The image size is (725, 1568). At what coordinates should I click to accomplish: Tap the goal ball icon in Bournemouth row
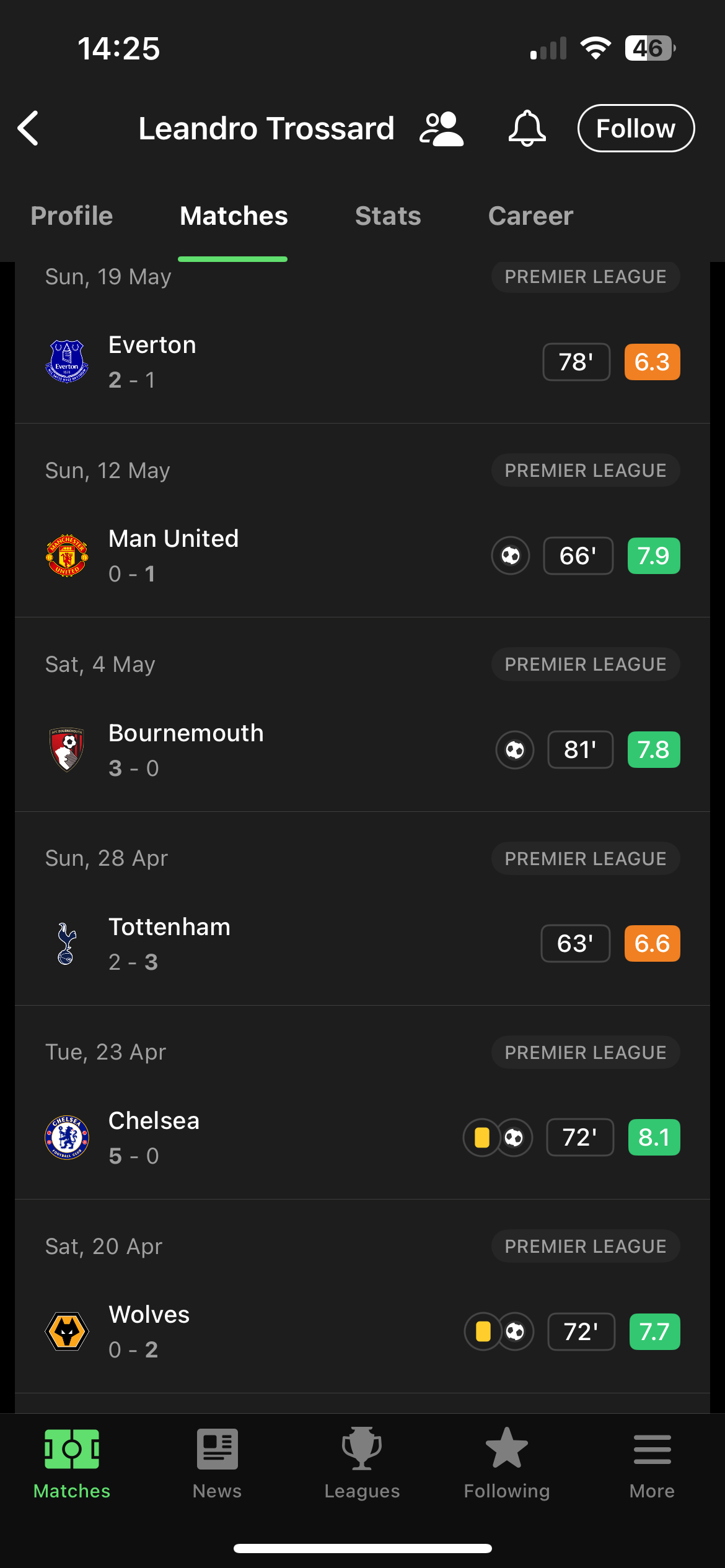click(515, 750)
